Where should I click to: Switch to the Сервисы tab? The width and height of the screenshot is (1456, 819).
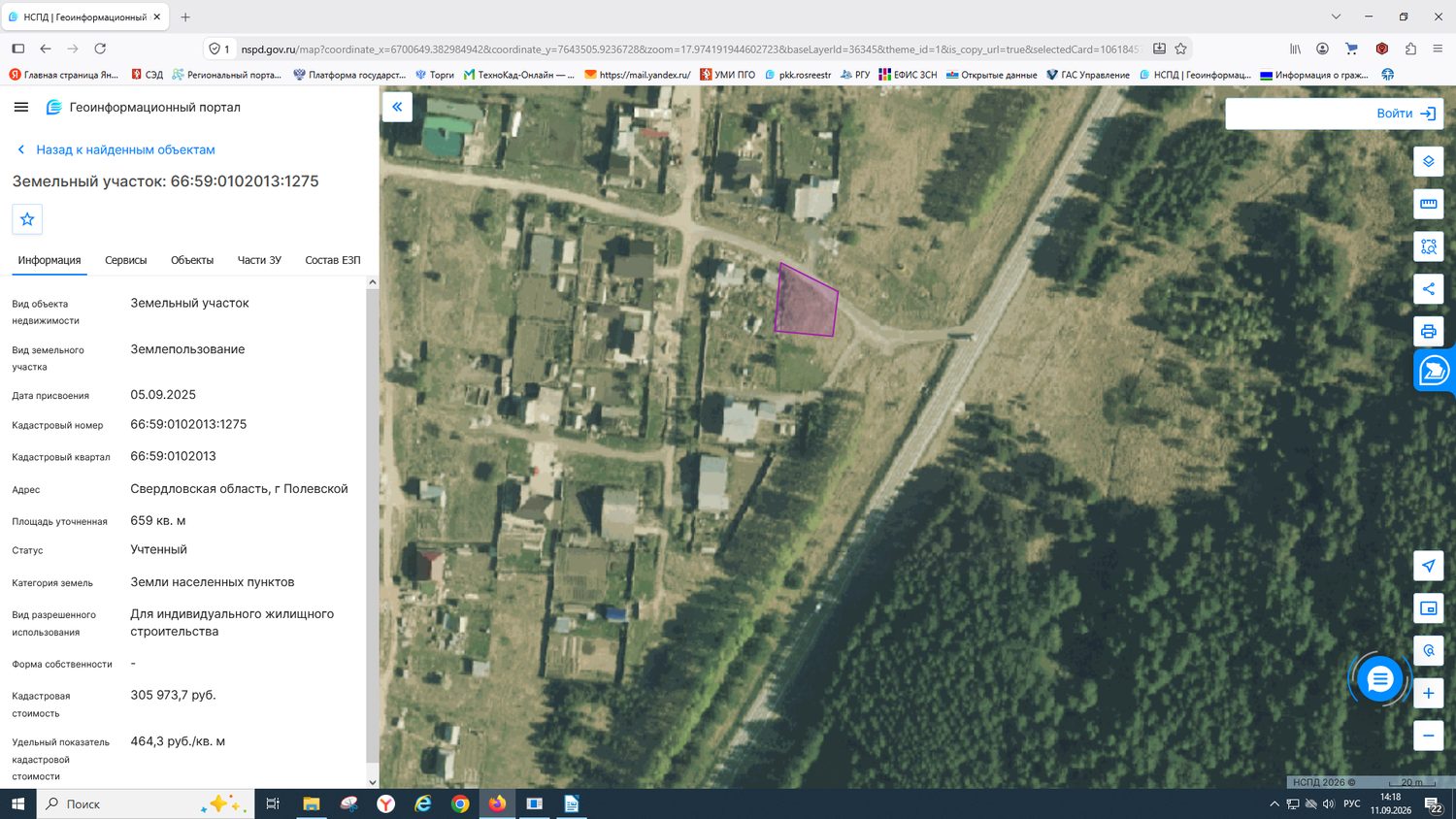pyautogui.click(x=126, y=260)
